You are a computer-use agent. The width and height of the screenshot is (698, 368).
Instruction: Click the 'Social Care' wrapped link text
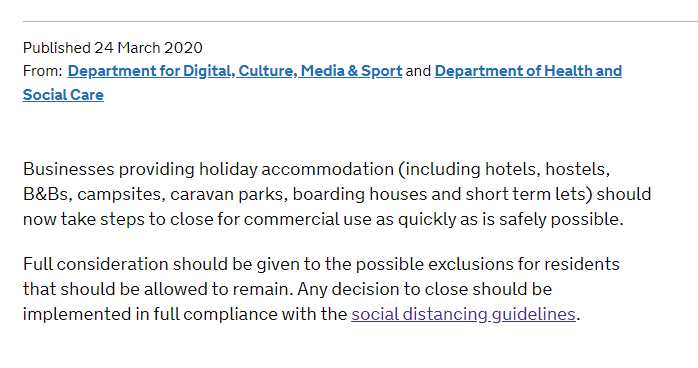(63, 95)
